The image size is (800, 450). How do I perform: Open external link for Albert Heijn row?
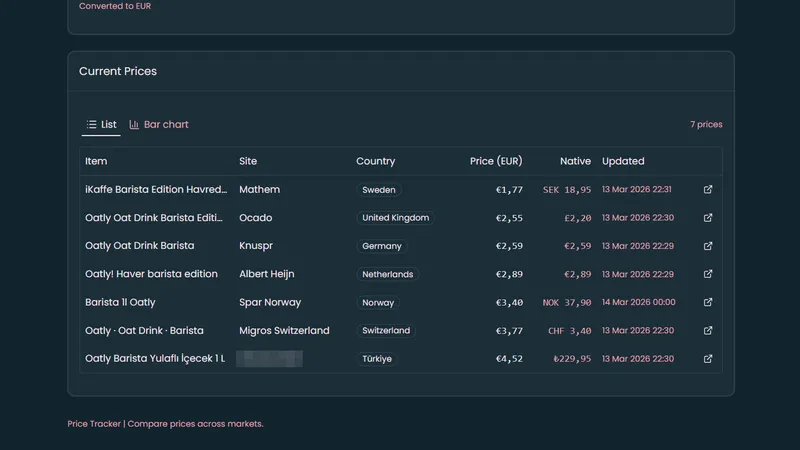coord(708,274)
